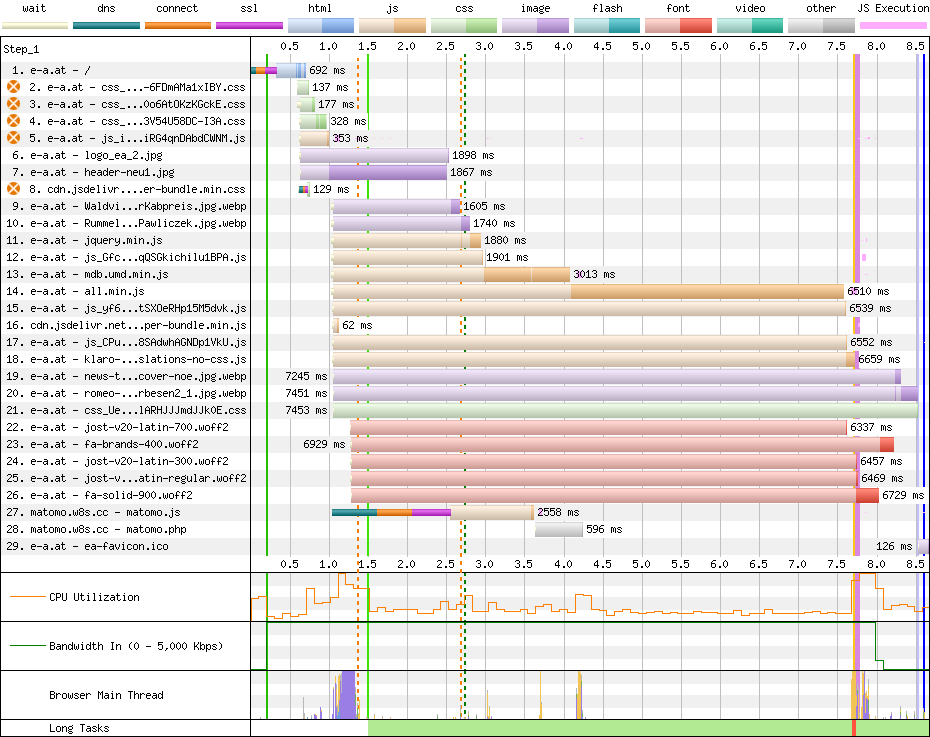Click the '7453 ms' timing value
The width and height of the screenshot is (930, 737).
click(x=306, y=410)
